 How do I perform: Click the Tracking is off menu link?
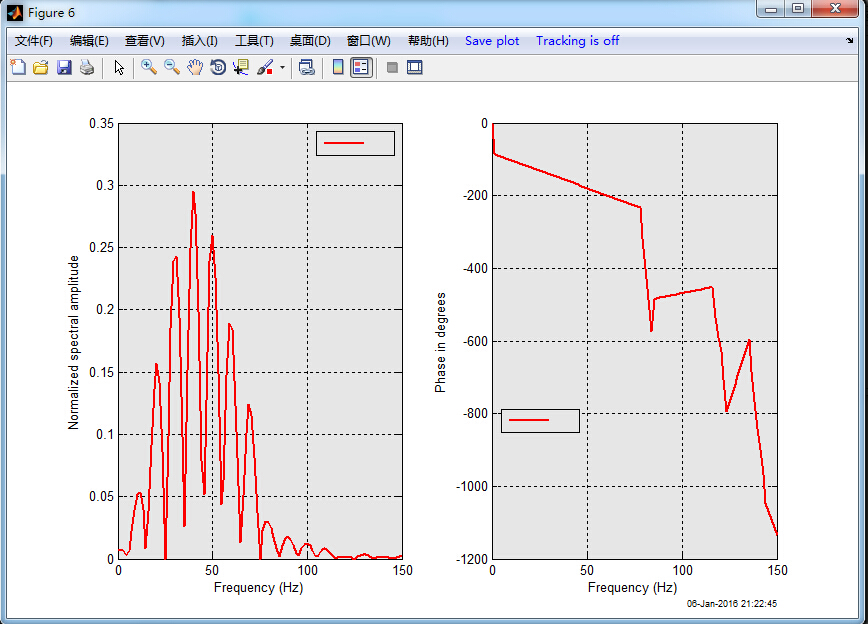point(577,41)
